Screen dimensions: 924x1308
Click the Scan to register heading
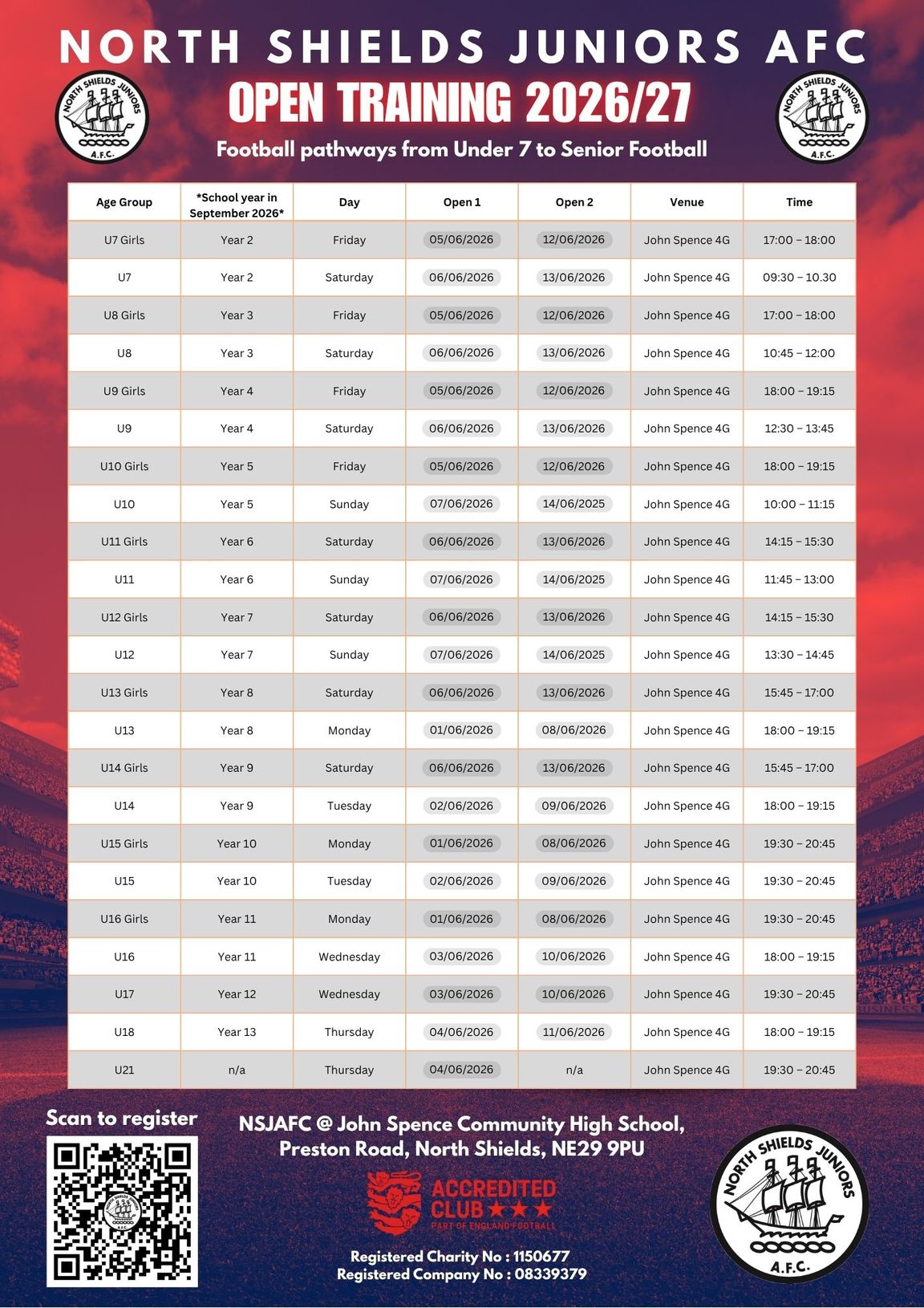coord(122,1118)
